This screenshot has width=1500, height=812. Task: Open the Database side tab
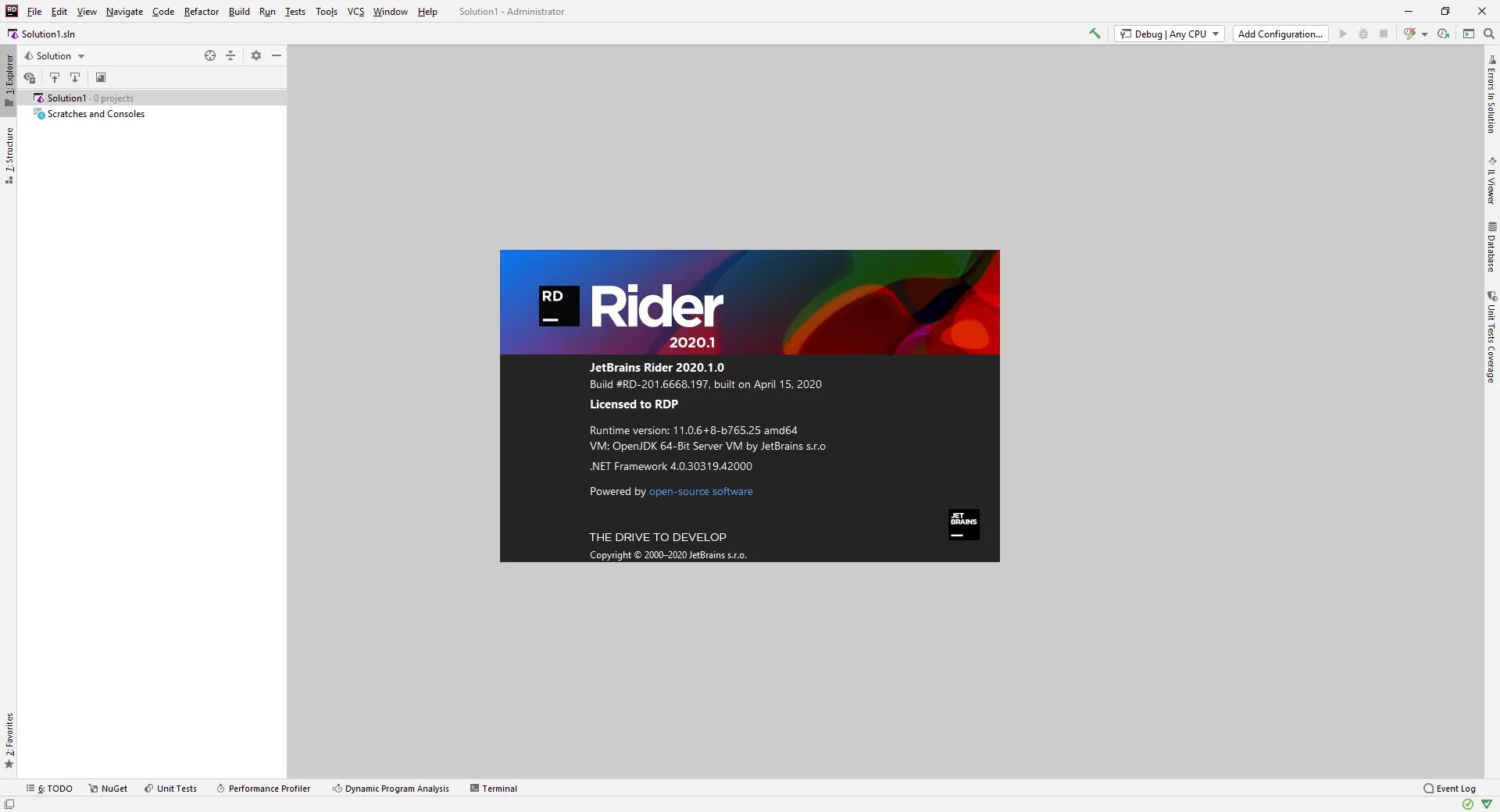tap(1491, 247)
